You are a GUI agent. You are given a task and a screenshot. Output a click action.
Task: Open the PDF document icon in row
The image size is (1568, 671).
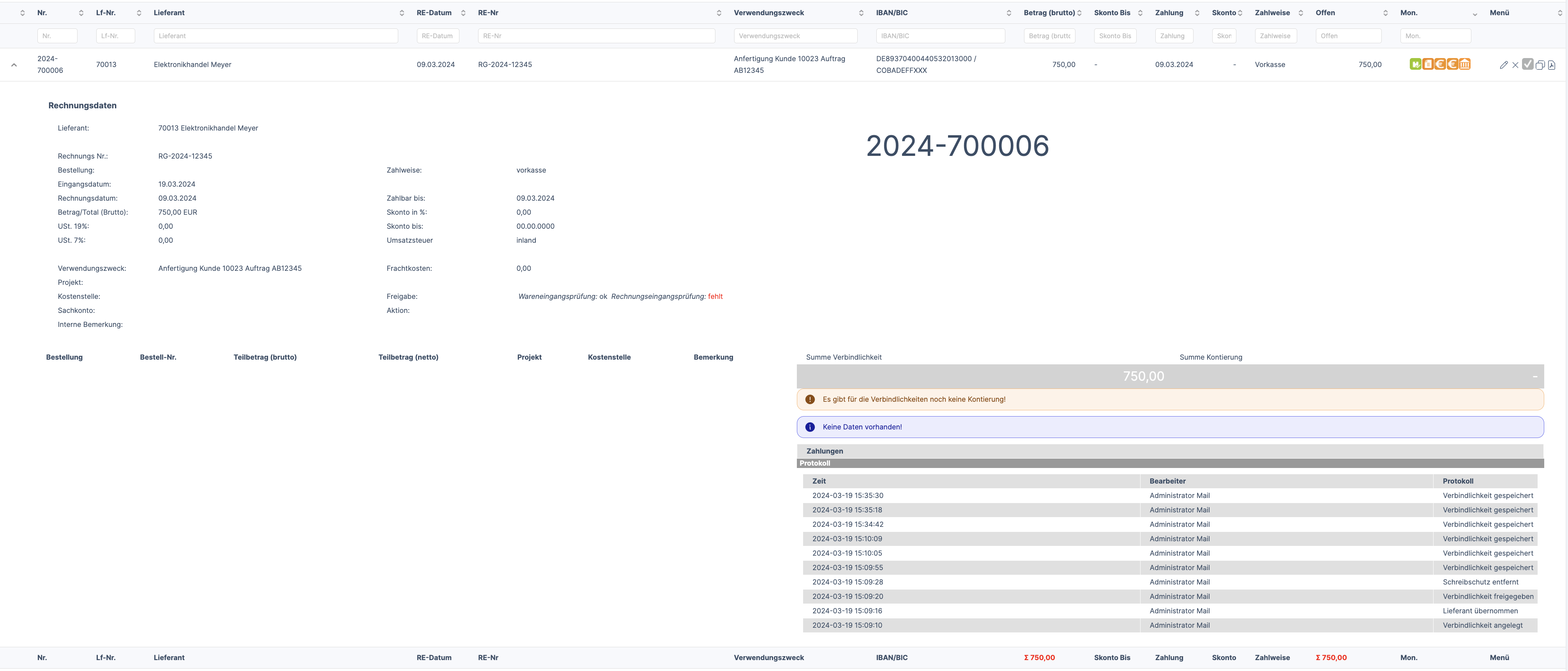click(1552, 65)
